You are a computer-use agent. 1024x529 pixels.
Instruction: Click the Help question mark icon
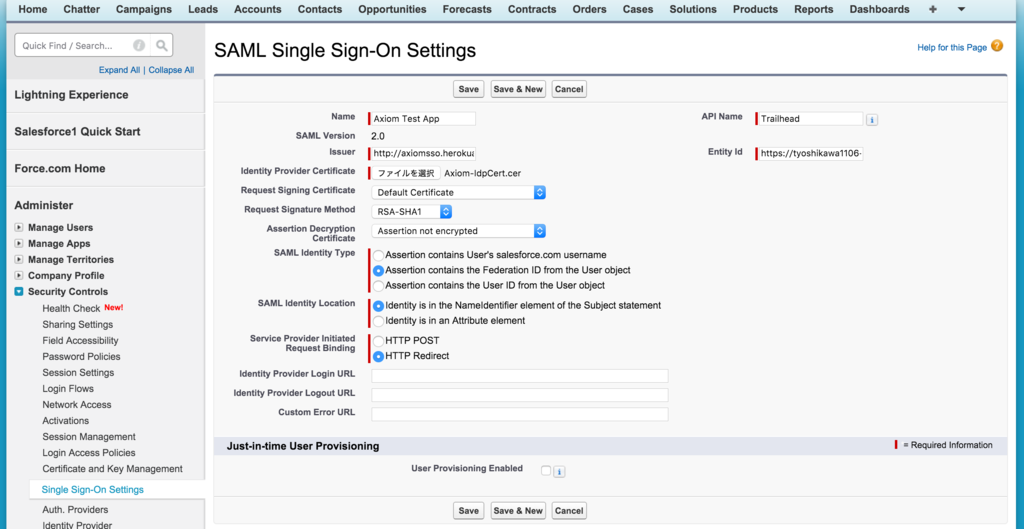(x=997, y=46)
